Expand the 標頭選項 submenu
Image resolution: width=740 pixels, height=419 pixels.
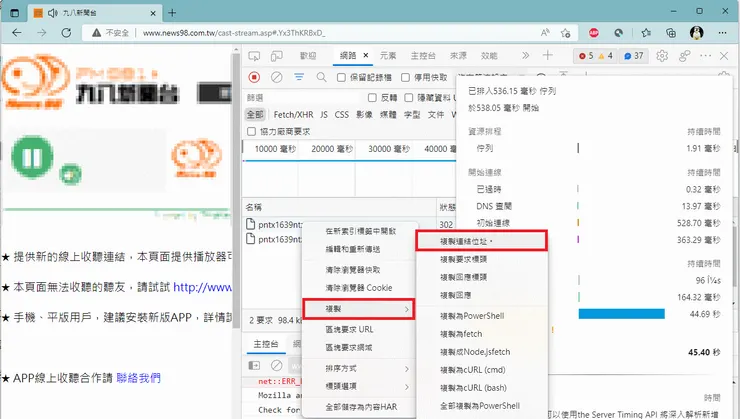pos(359,386)
